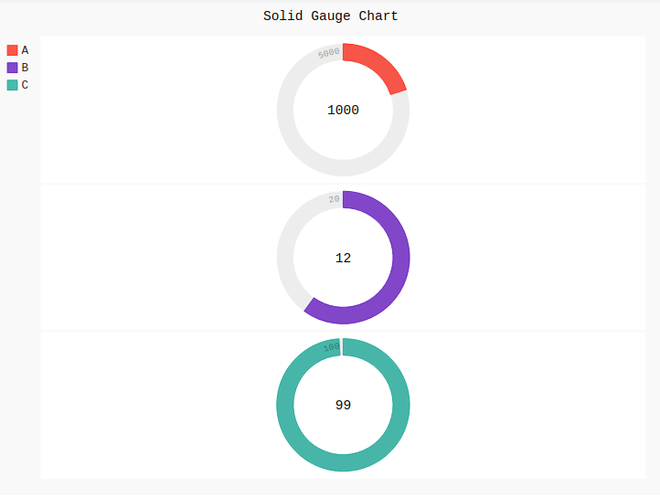Click the Solid Gauge Chart title
The height and width of the screenshot is (498, 660).
(x=330, y=16)
